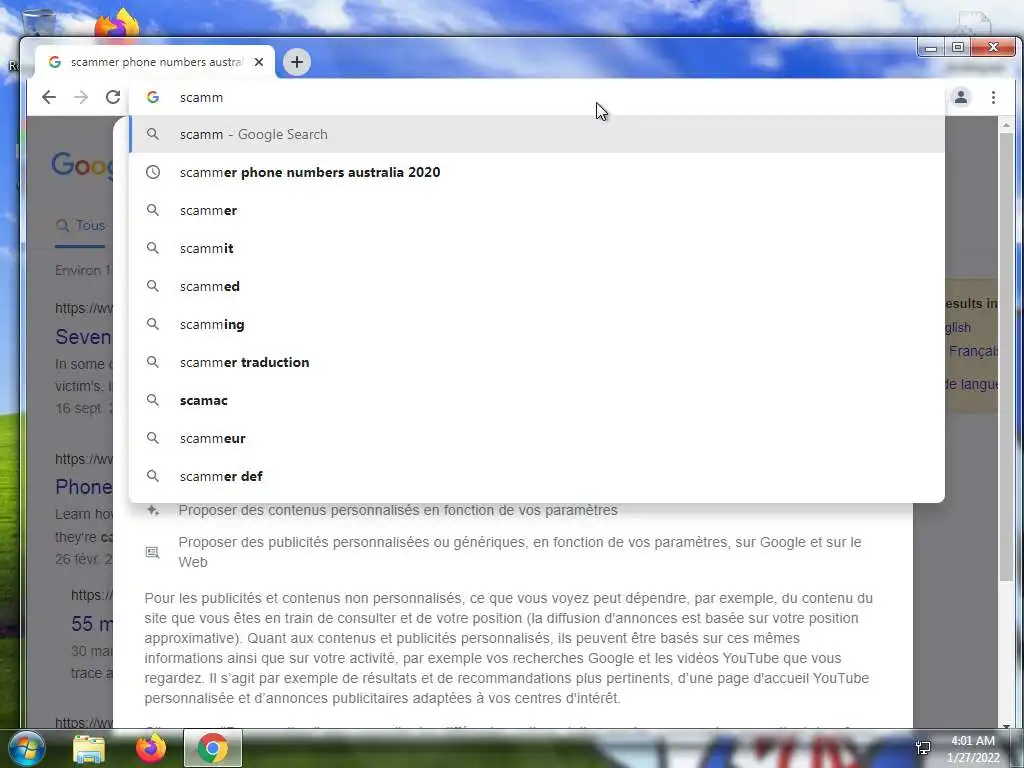Click the taskbar clock showing 4:01 AM

coord(973,749)
